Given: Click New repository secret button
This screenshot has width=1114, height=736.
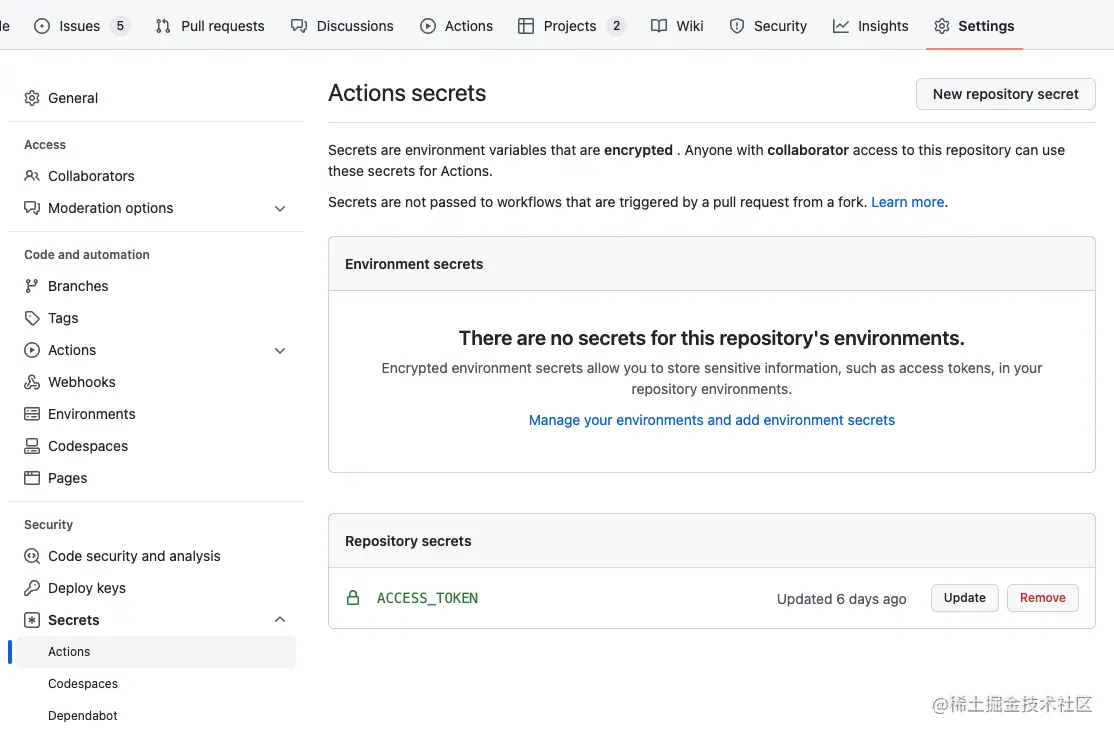Looking at the screenshot, I should pyautogui.click(x=1005, y=94).
